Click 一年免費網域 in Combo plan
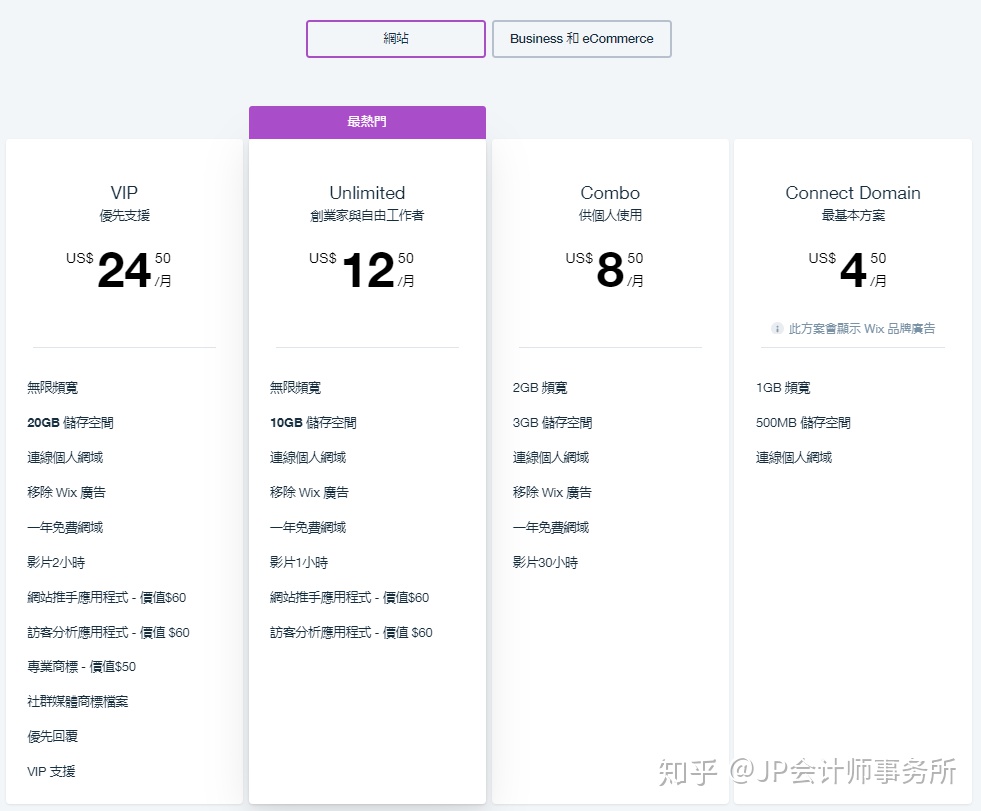This screenshot has width=981, height=811. click(x=551, y=528)
